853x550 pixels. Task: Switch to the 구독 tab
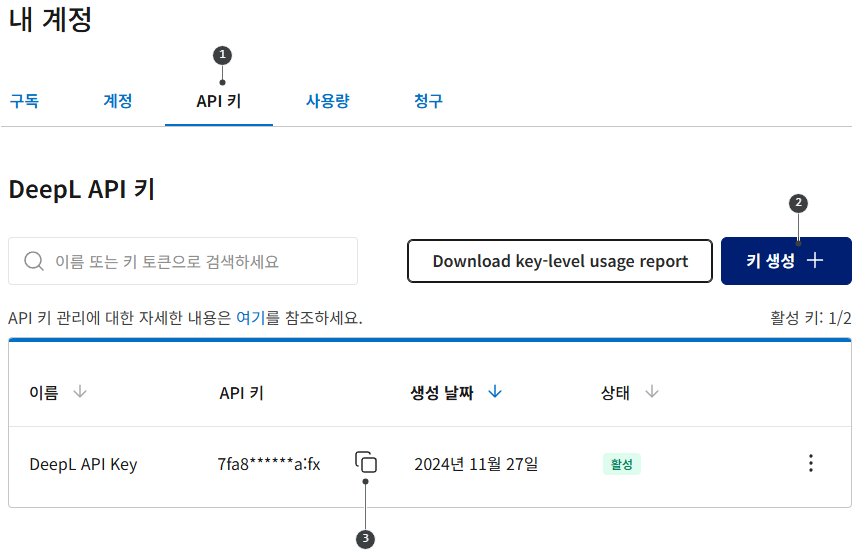[24, 101]
